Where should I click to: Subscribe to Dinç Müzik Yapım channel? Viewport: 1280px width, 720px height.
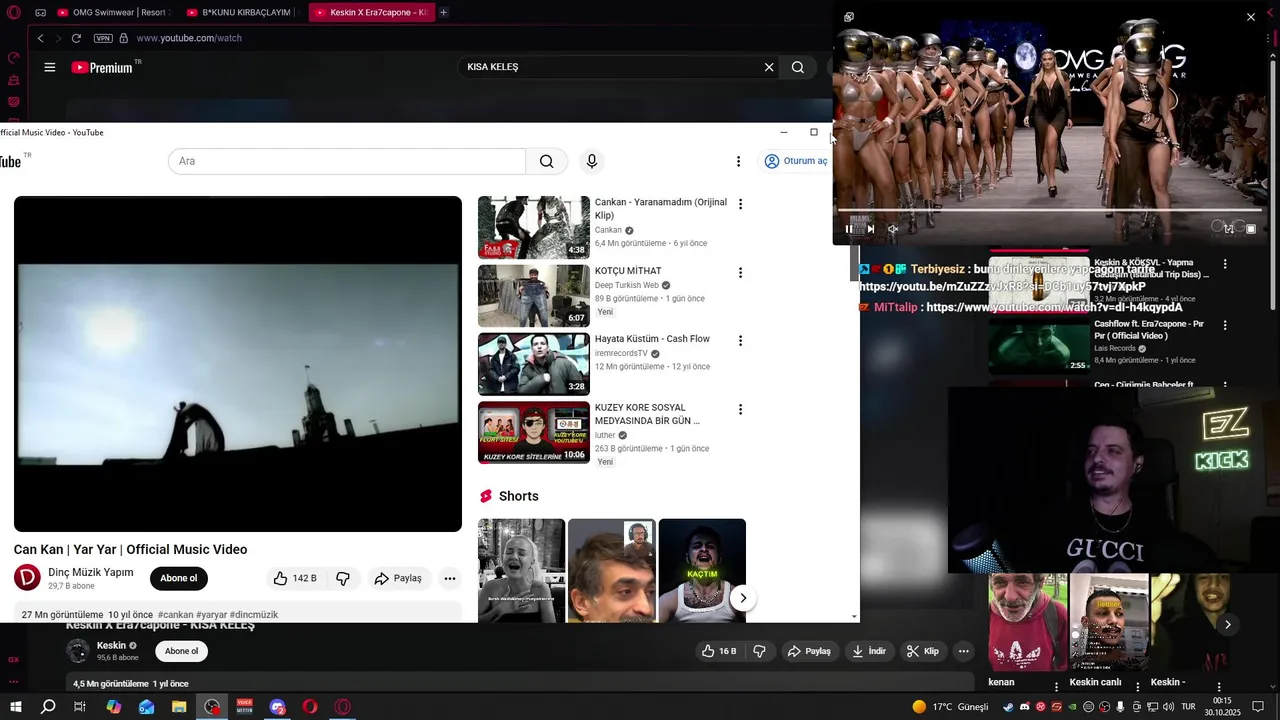click(179, 578)
